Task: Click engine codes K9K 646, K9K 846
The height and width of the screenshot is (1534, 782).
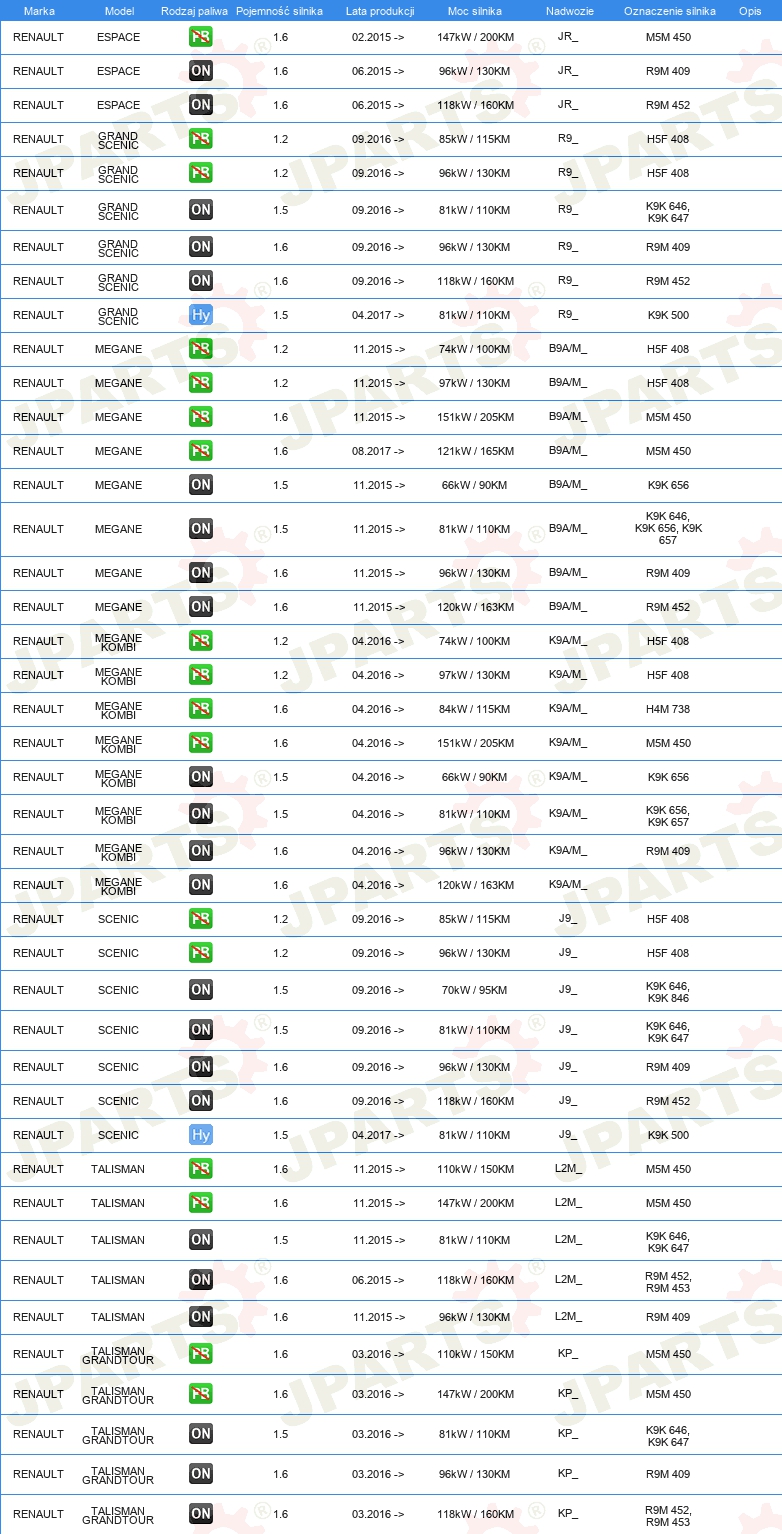Action: (668, 991)
